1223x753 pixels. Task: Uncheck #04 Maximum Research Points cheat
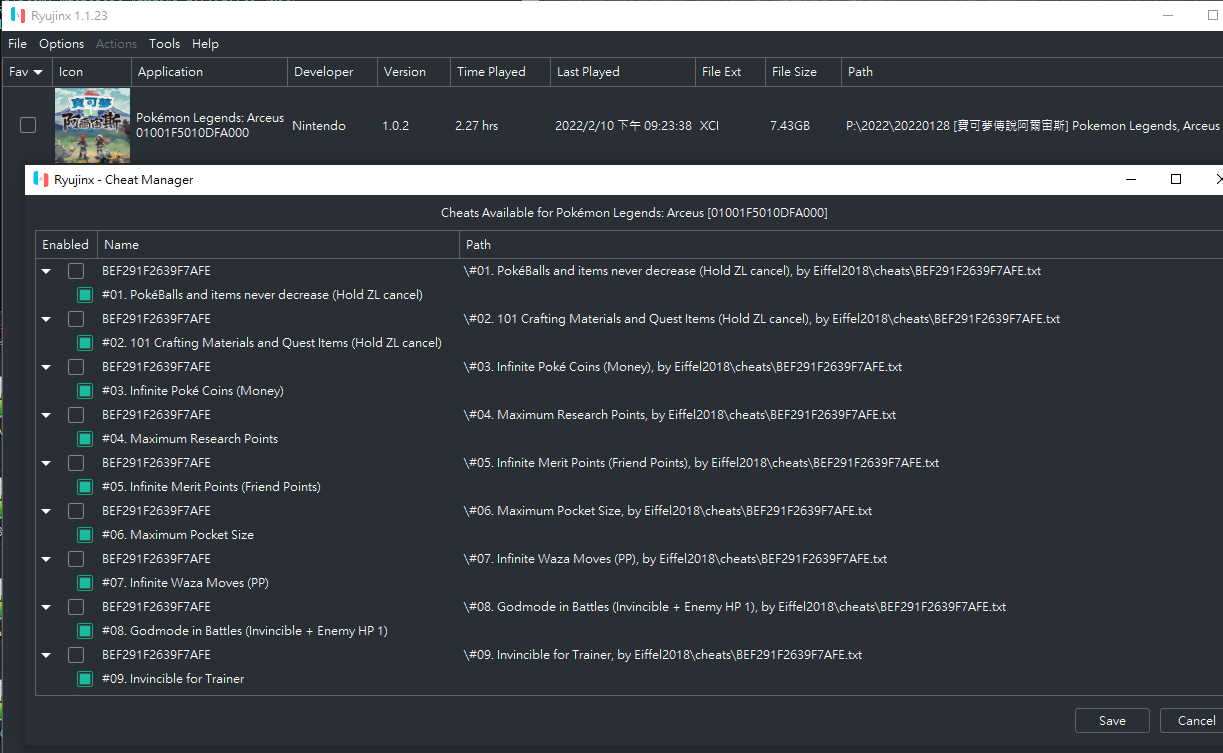tap(85, 439)
